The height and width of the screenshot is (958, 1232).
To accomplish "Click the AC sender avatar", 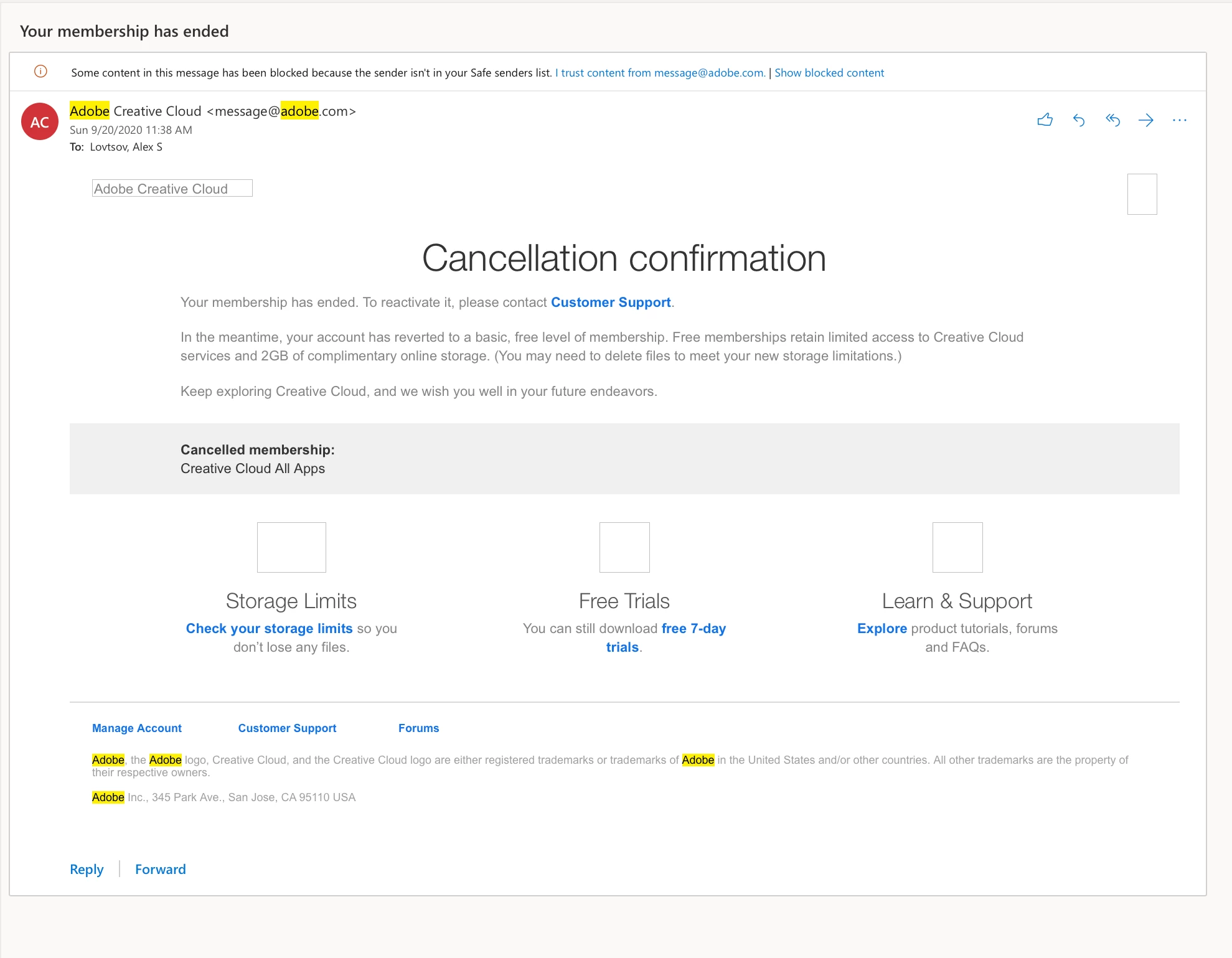I will tap(40, 121).
